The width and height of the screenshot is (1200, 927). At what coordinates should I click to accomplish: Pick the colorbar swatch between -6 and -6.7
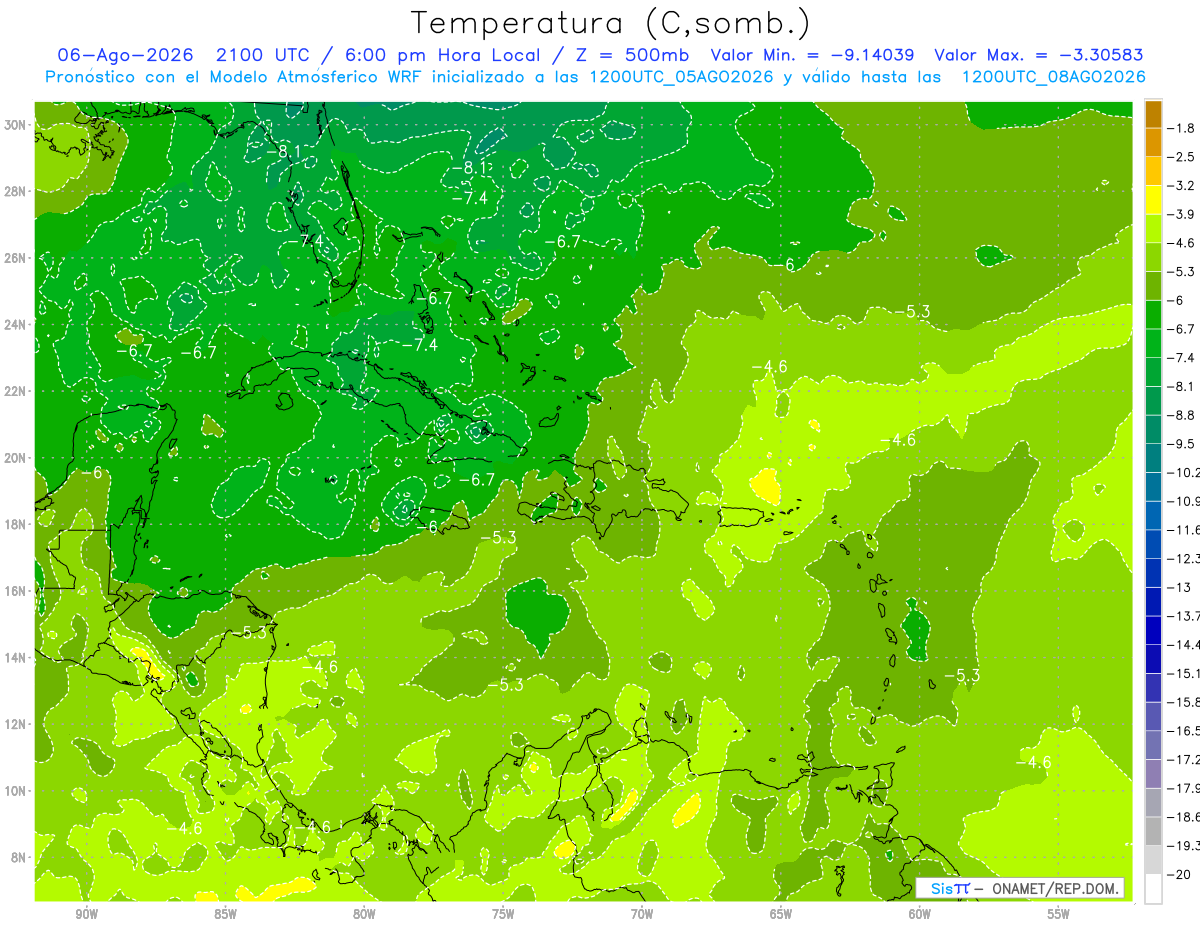click(x=1153, y=314)
